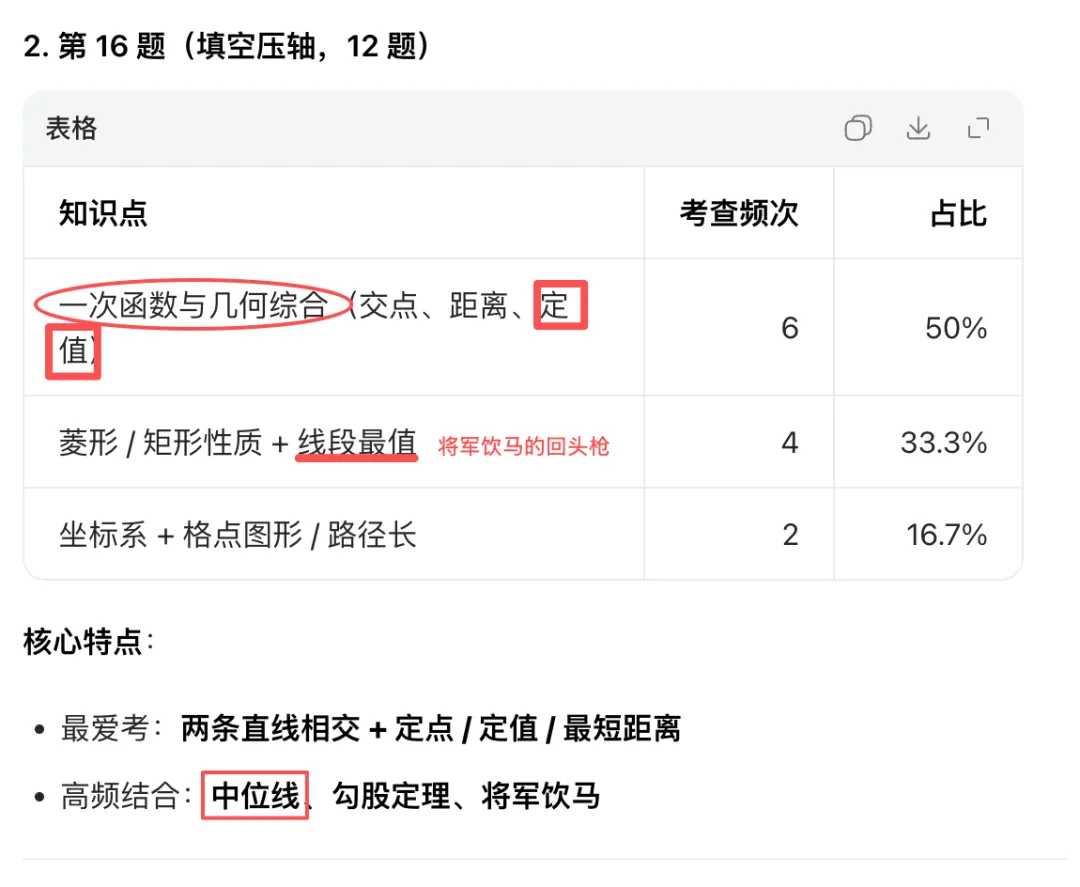
Task: Click the 核心特点 subheading
Action: 86,641
